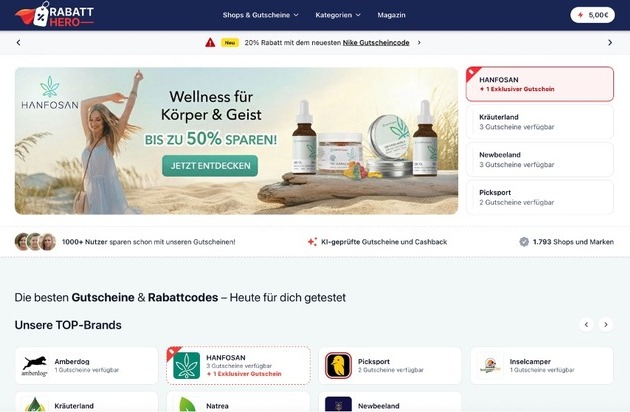The image size is (630, 412).
Task: Expand the Shops & Gutscheine dropdown
Action: click(260, 15)
